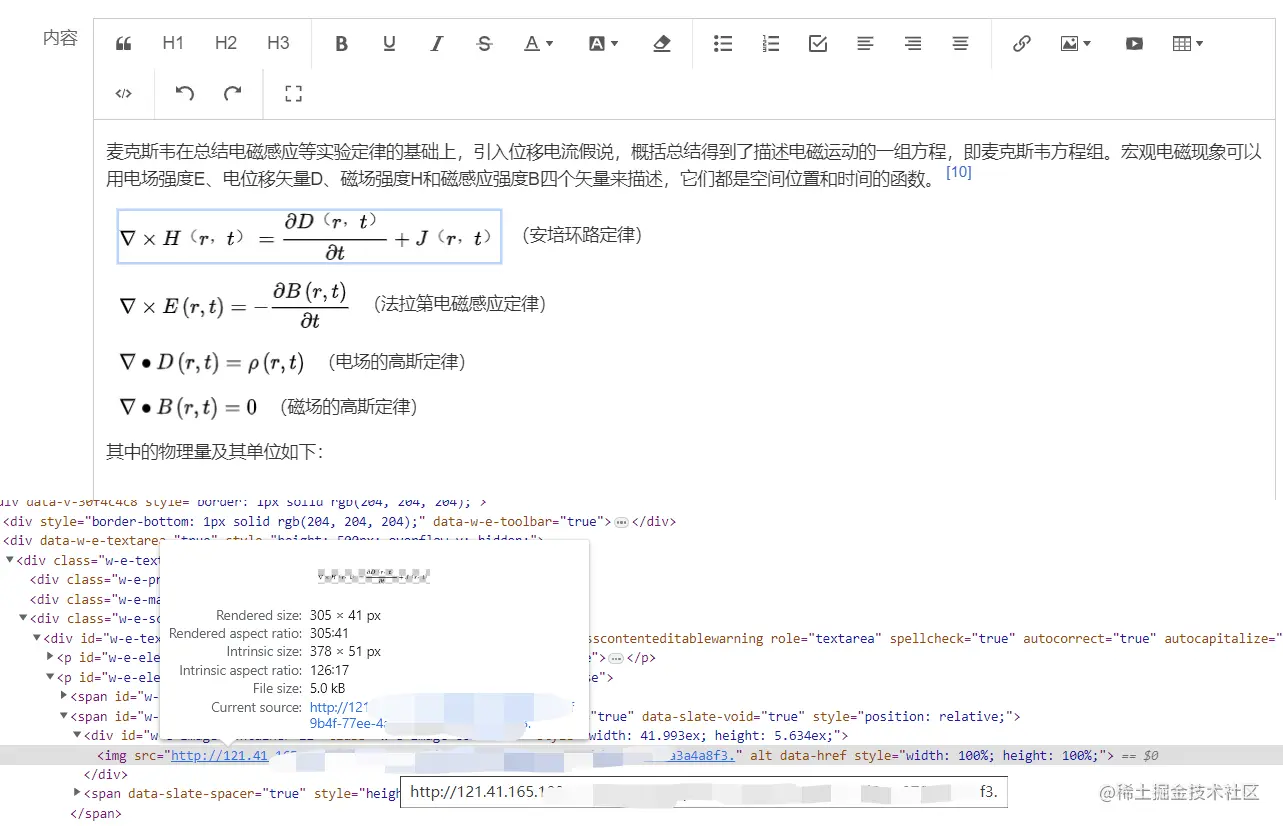Click the URL address bar at bottom
The image size is (1283, 826).
click(x=700, y=791)
